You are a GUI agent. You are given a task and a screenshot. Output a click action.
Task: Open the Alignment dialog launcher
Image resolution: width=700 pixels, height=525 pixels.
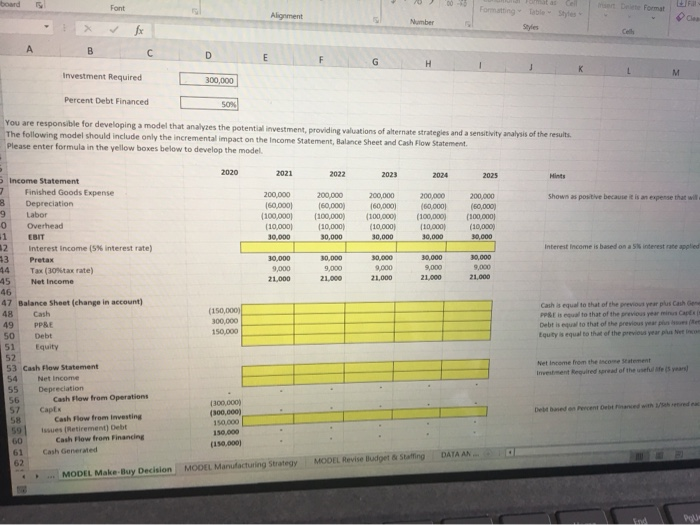click(x=375, y=20)
